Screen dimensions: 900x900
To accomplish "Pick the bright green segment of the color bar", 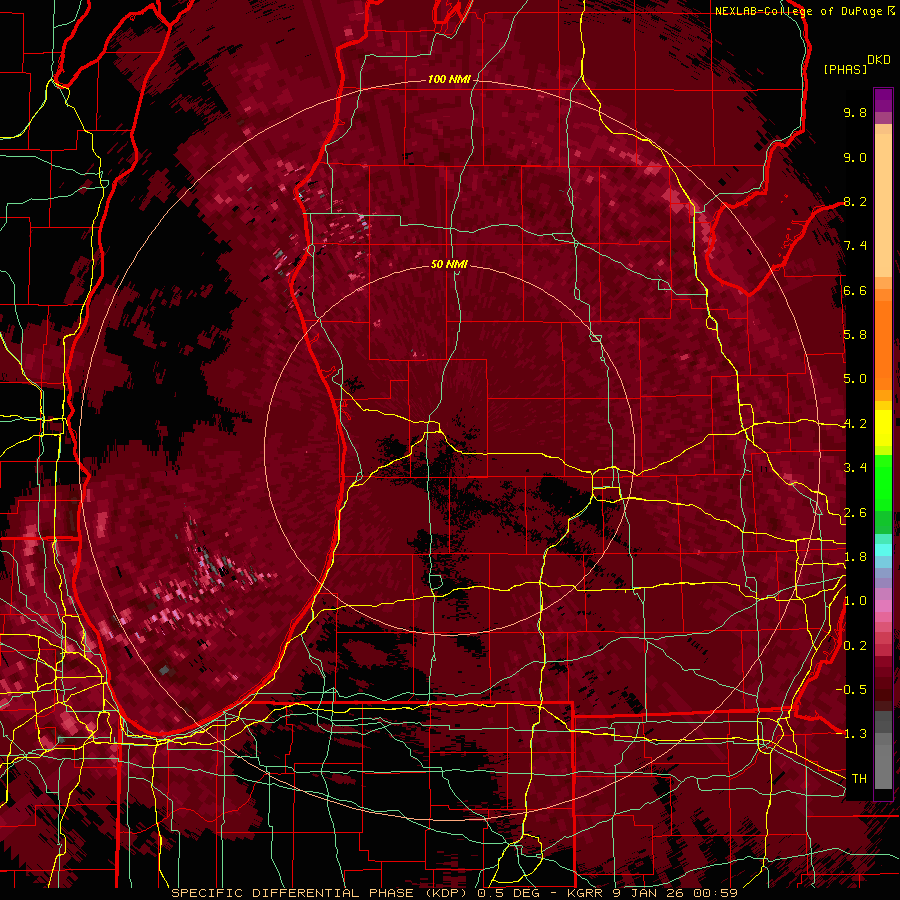I will coord(883,483).
